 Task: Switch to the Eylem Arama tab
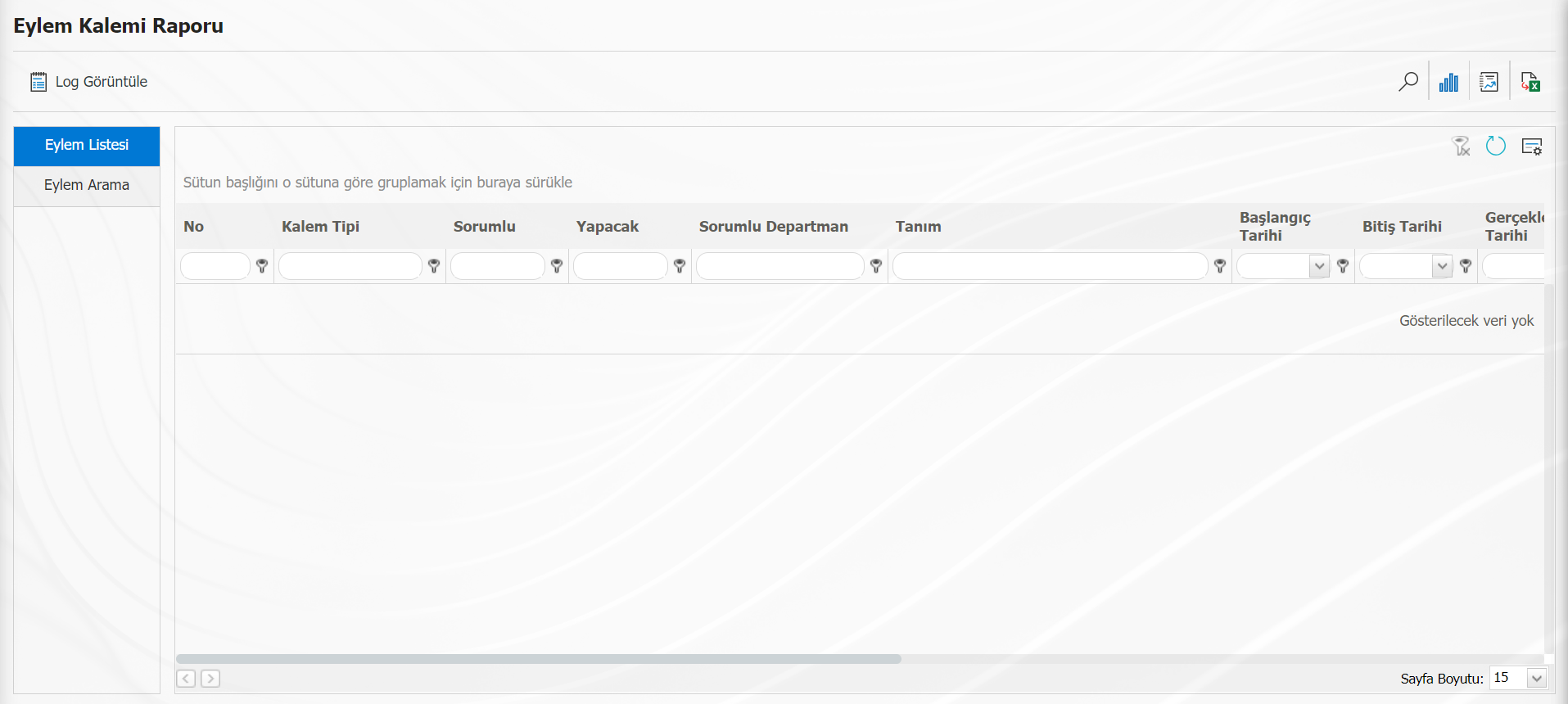point(87,185)
